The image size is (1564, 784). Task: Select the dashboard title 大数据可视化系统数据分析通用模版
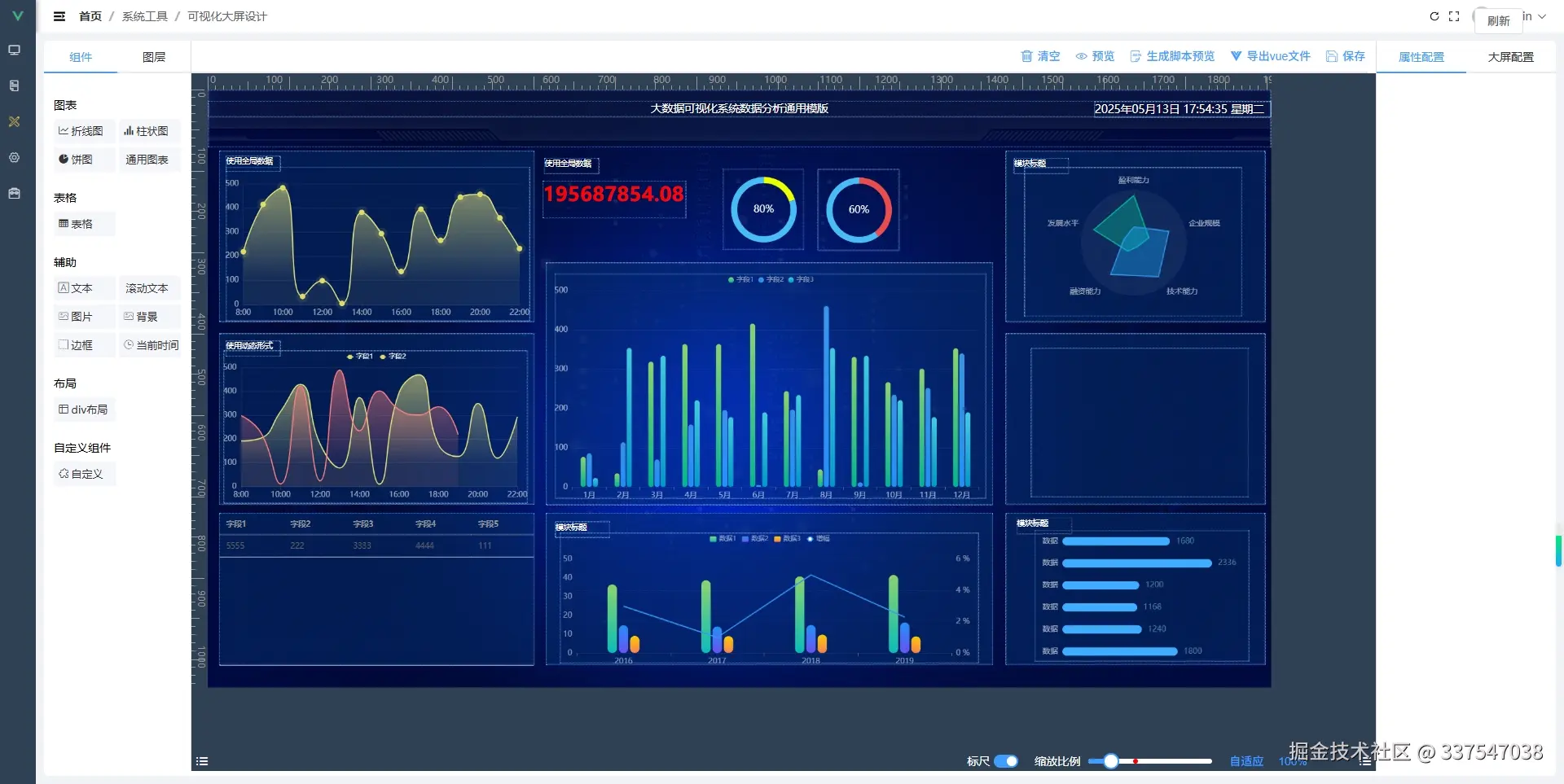coord(739,108)
